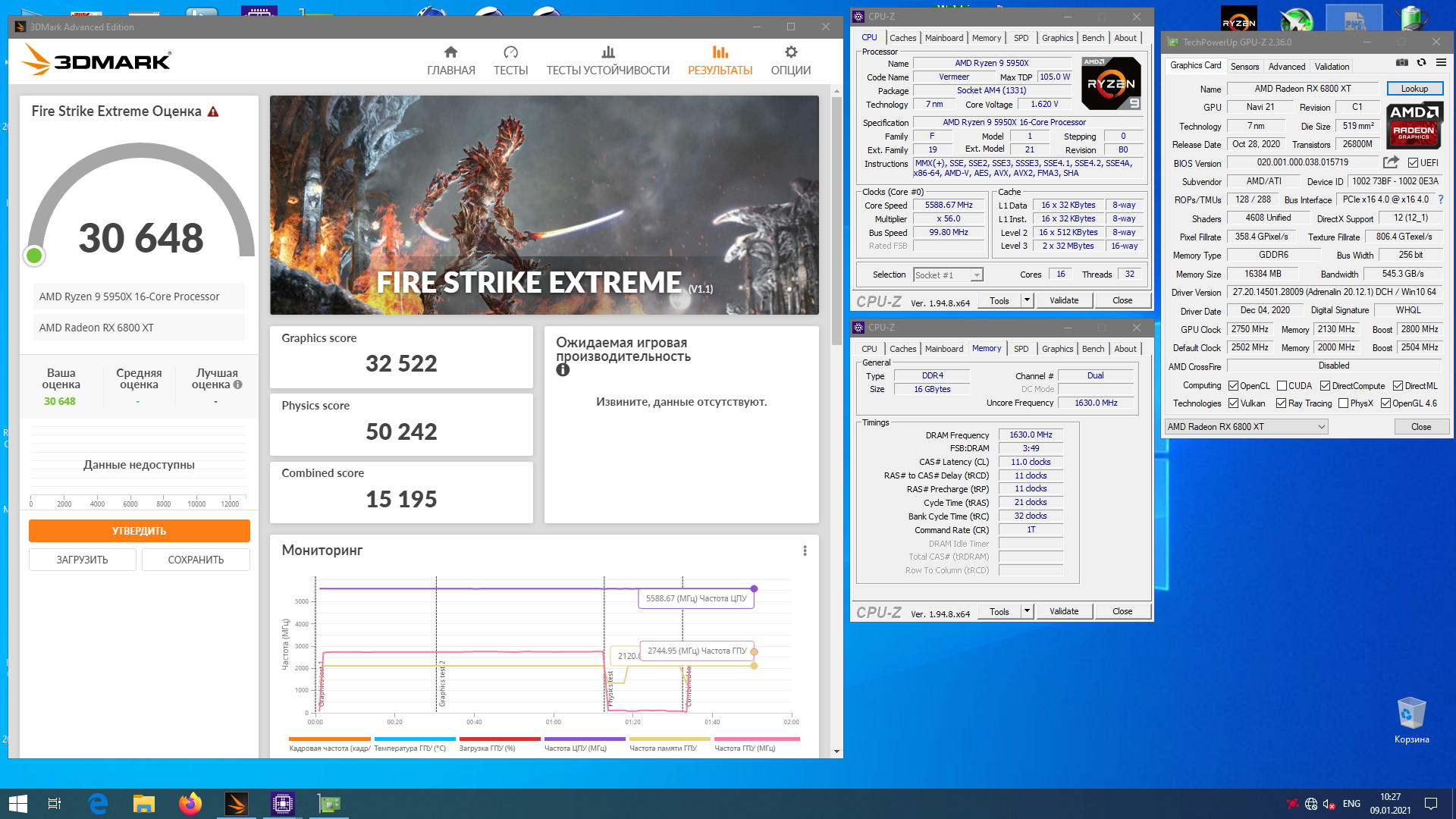Click the УТВЕРДИТЬ validate button
This screenshot has width=1456, height=819.
click(140, 531)
